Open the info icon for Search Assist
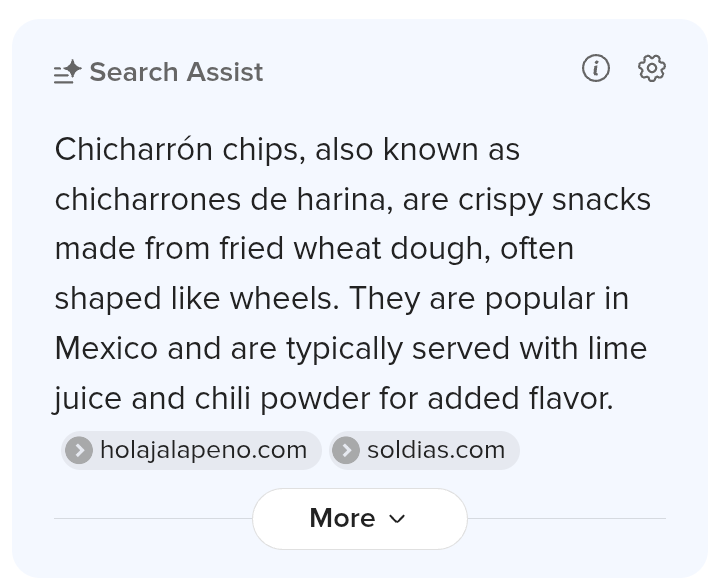720x582 pixels. pos(596,68)
